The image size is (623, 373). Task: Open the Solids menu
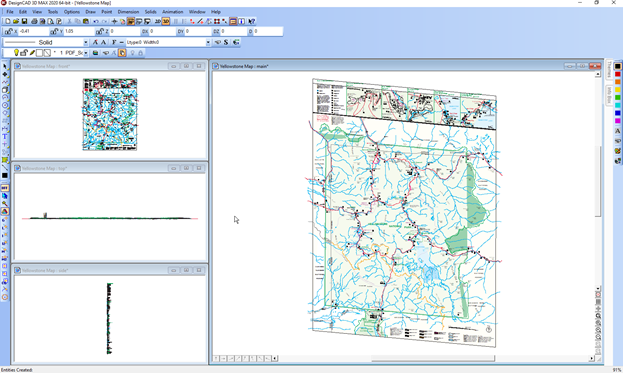pyautogui.click(x=150, y=12)
